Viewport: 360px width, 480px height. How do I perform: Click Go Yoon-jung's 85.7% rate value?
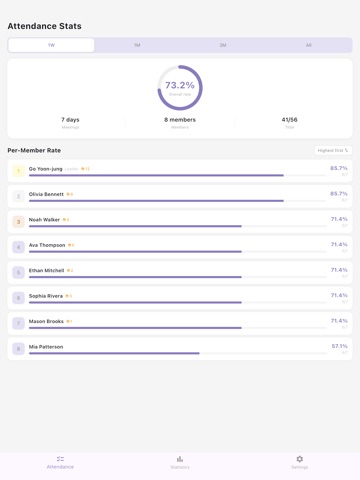[339, 168]
